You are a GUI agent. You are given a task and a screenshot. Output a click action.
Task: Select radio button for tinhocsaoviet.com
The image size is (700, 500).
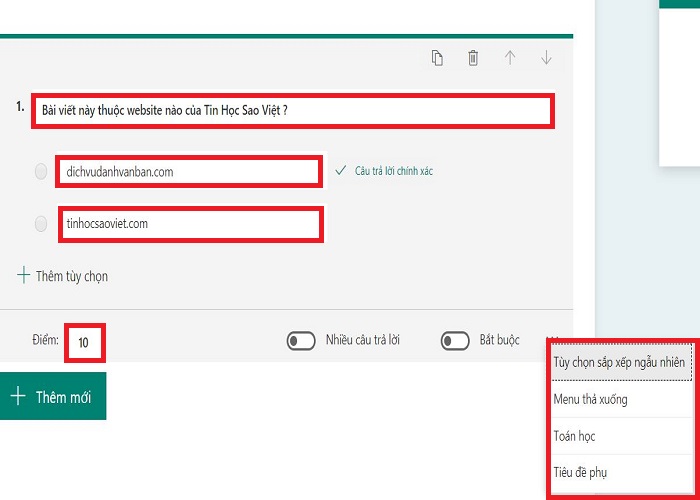[41, 224]
